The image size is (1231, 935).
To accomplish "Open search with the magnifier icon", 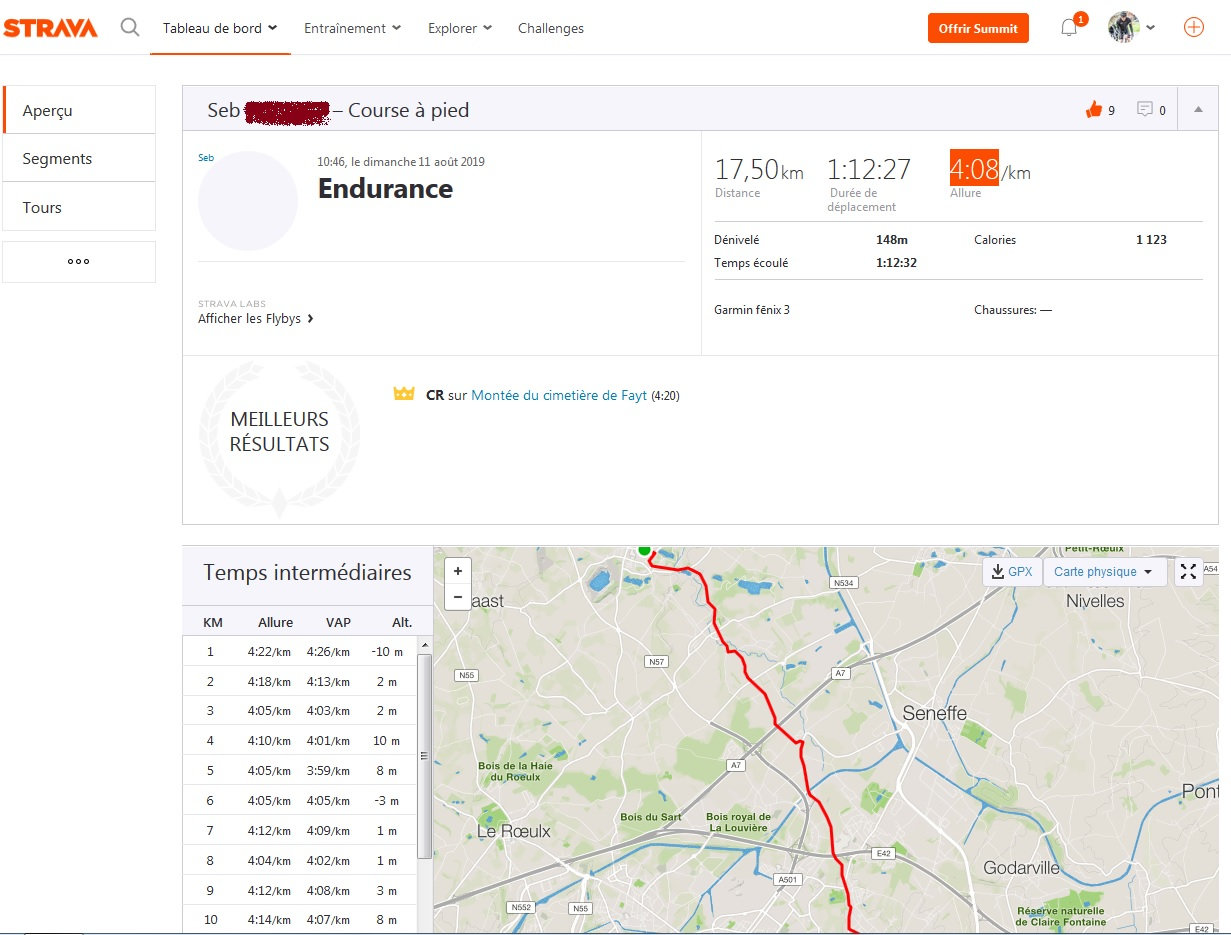I will [x=130, y=27].
